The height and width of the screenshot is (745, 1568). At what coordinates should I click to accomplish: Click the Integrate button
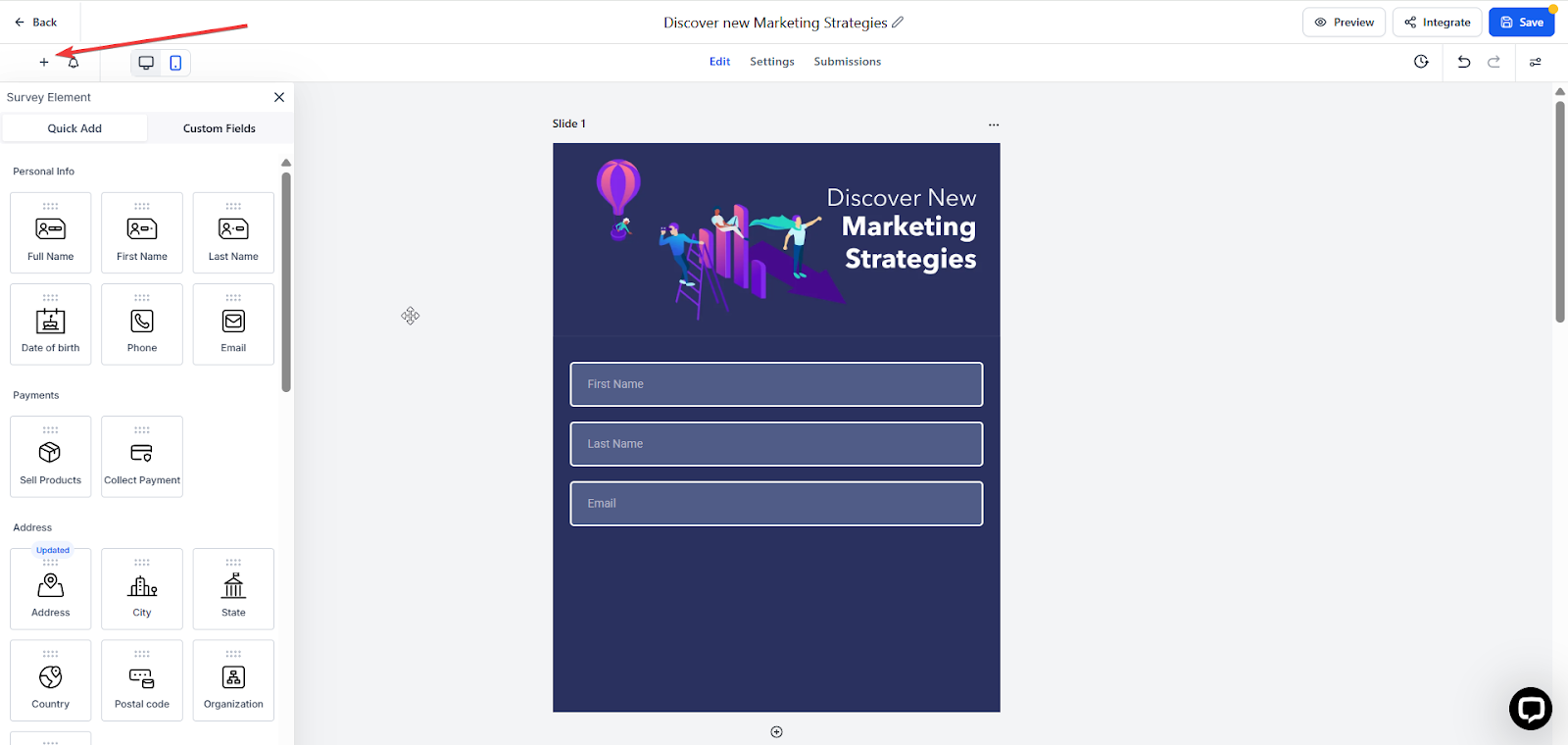pos(1437,22)
